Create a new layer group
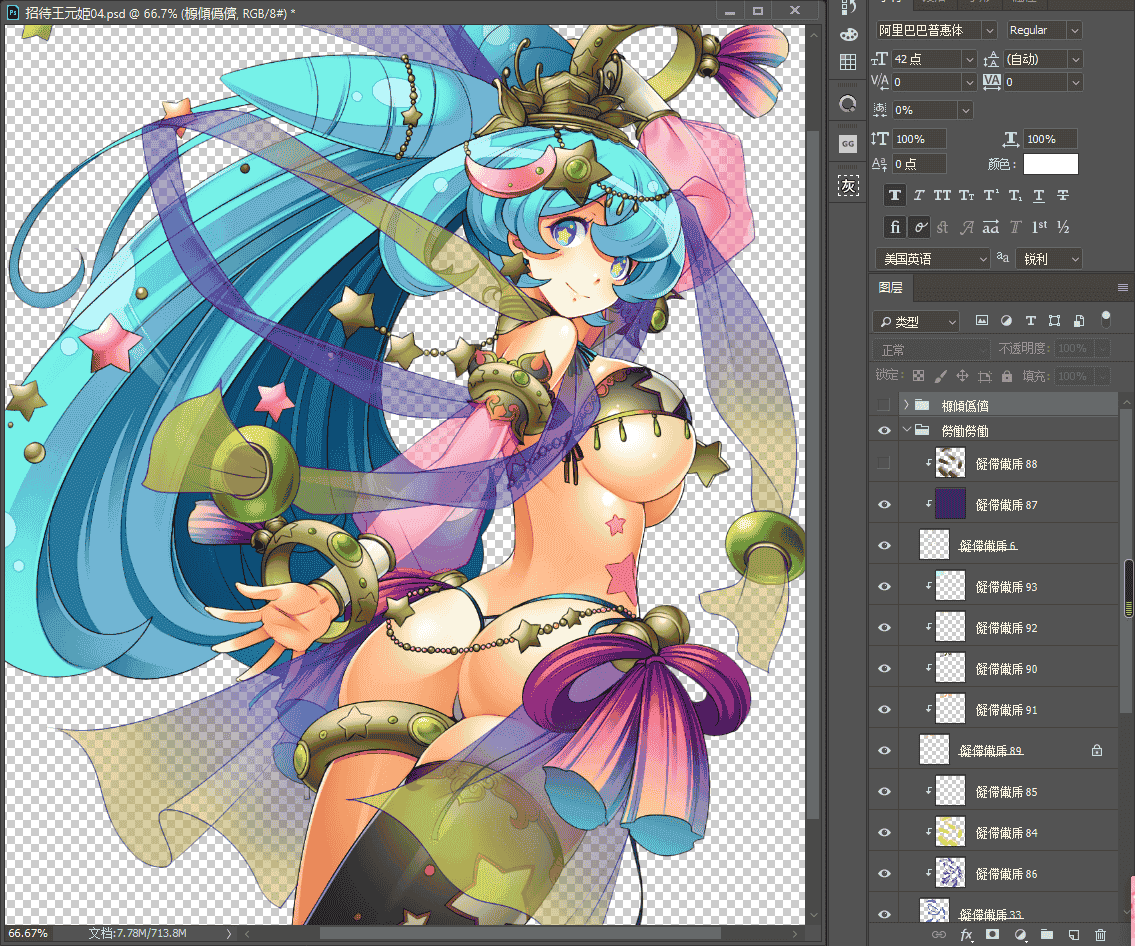 click(1047, 935)
